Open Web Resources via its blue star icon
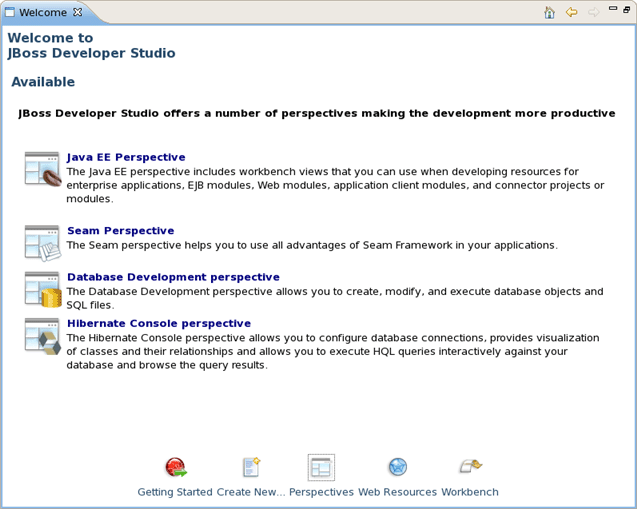Screen dimensions: 637x509 point(397,467)
